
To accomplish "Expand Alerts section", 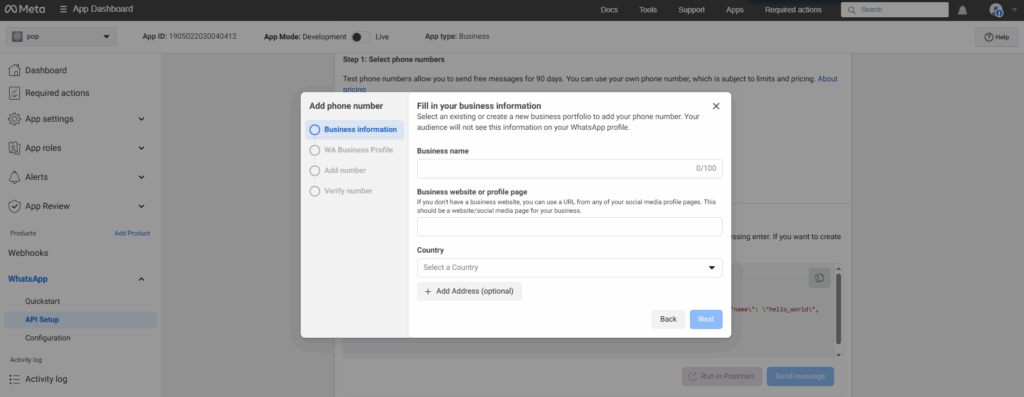I will point(141,177).
